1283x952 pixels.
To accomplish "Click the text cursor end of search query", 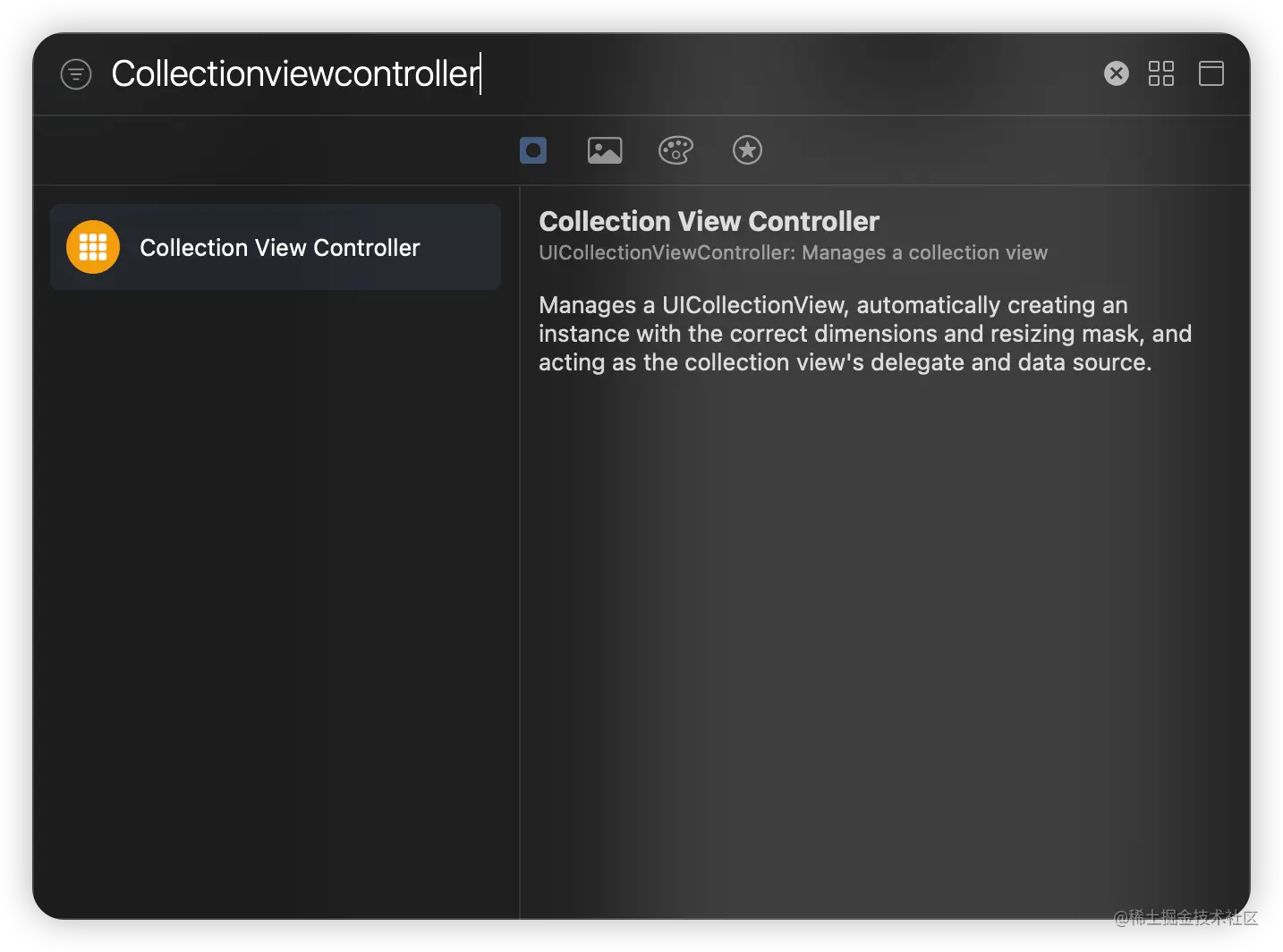I will [480, 74].
